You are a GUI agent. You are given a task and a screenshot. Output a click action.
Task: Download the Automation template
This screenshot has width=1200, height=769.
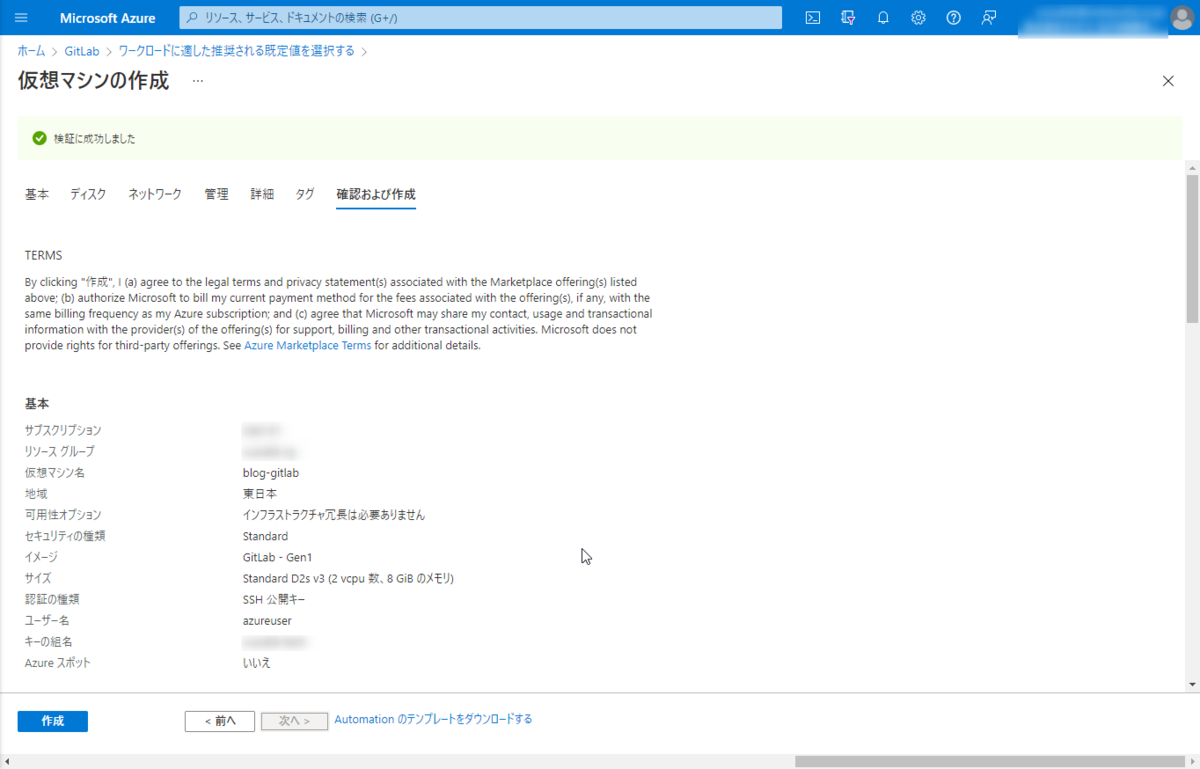[x=434, y=719]
